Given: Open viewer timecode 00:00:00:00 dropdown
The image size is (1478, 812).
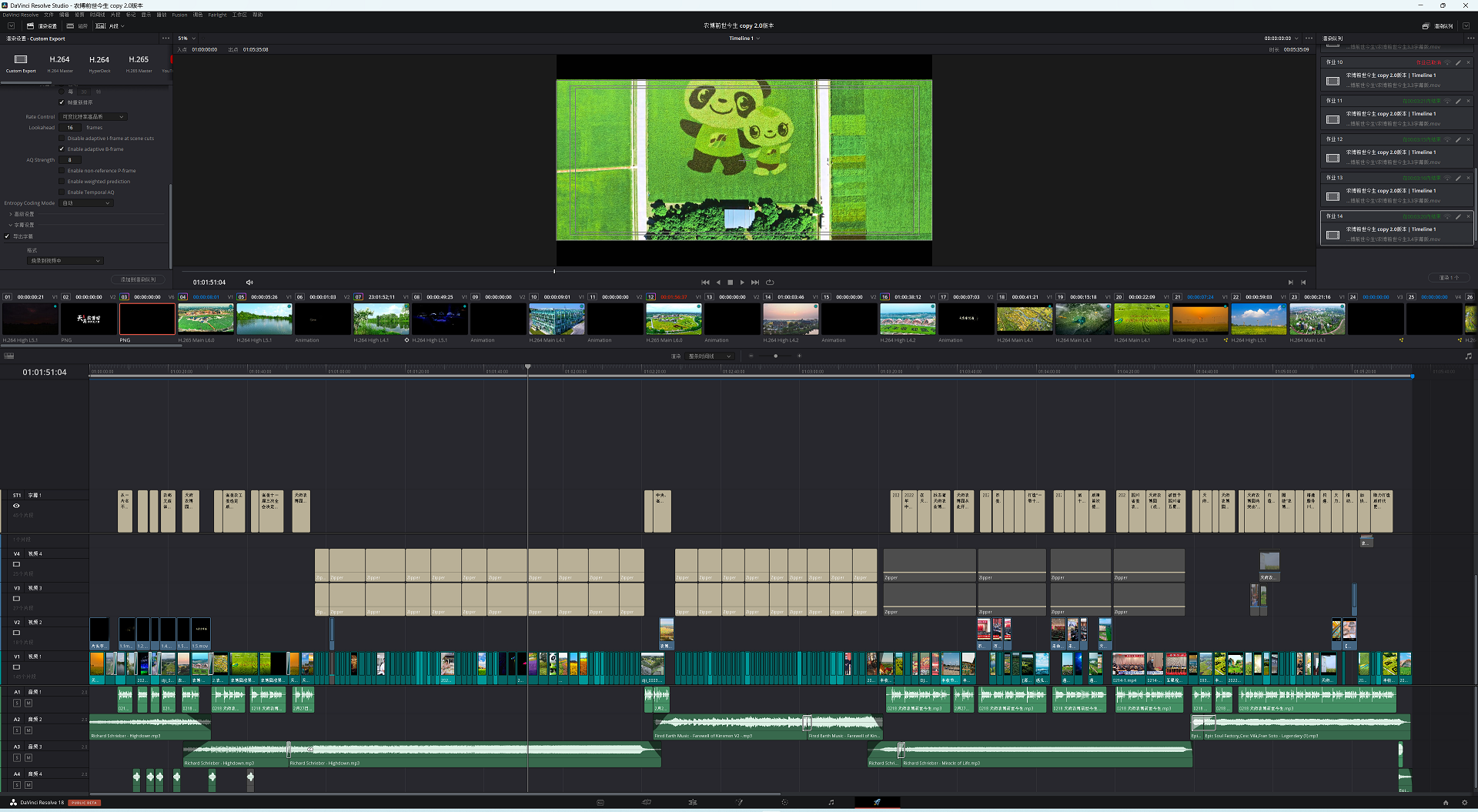Looking at the screenshot, I should (x=1281, y=38).
